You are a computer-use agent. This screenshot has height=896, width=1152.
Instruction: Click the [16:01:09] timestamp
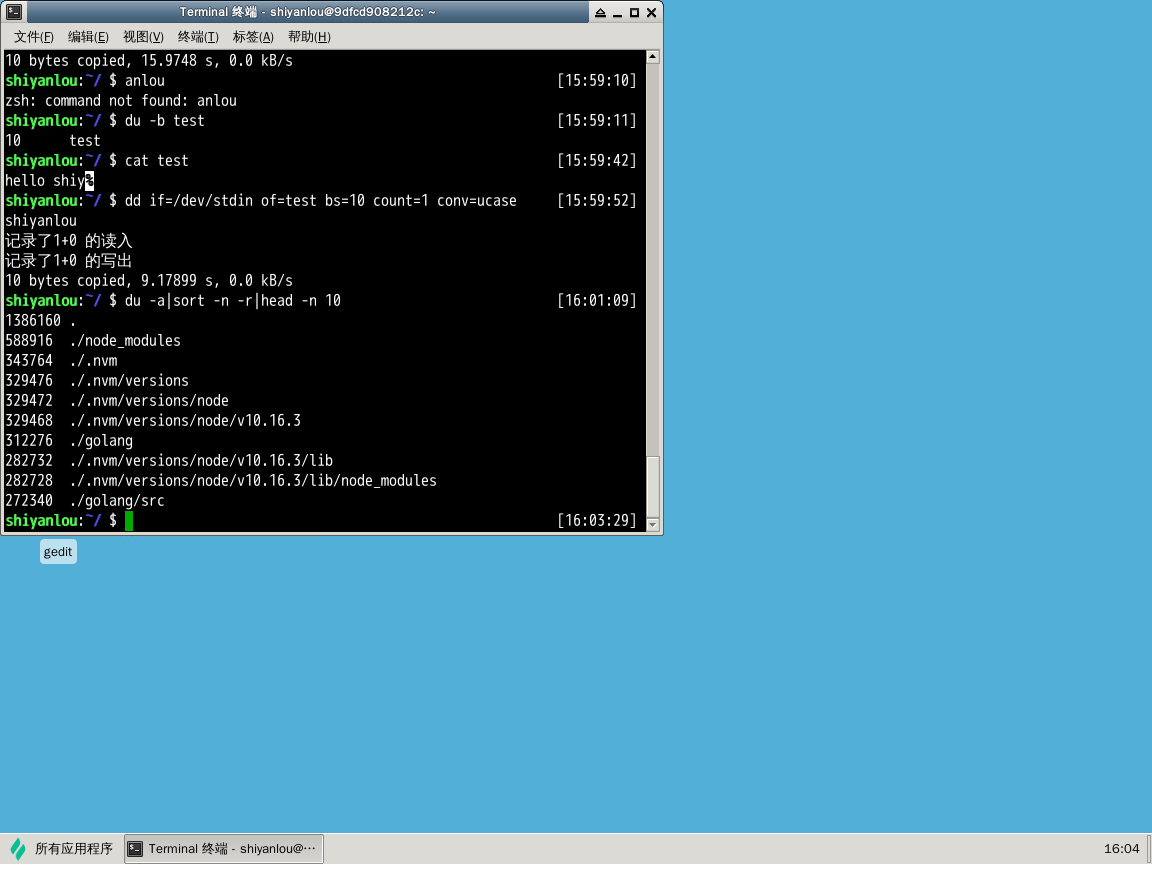click(597, 300)
